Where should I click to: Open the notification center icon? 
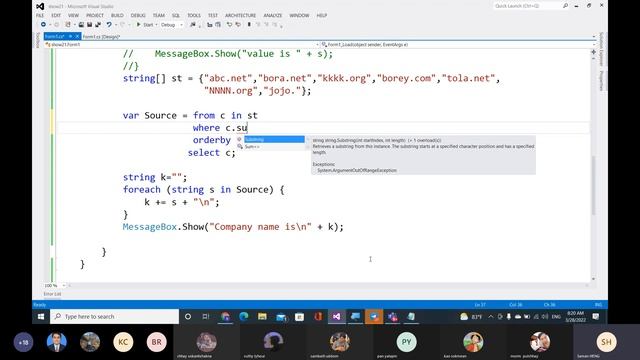coord(596,317)
